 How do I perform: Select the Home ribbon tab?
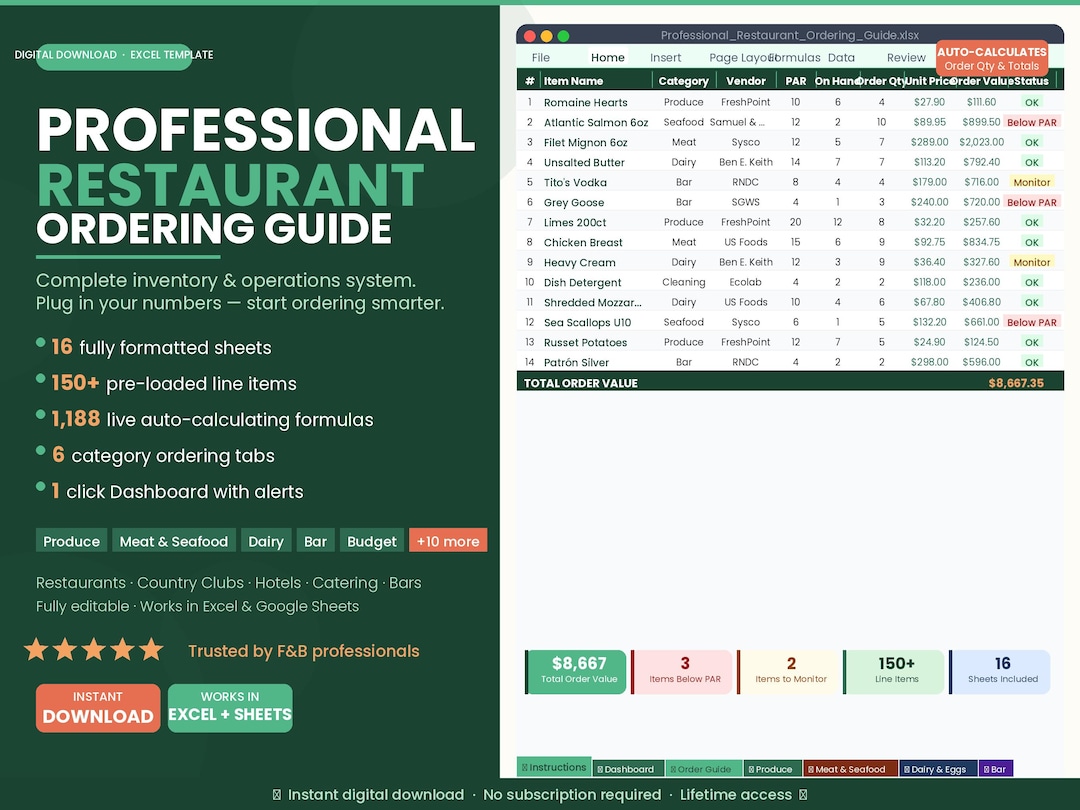click(608, 58)
